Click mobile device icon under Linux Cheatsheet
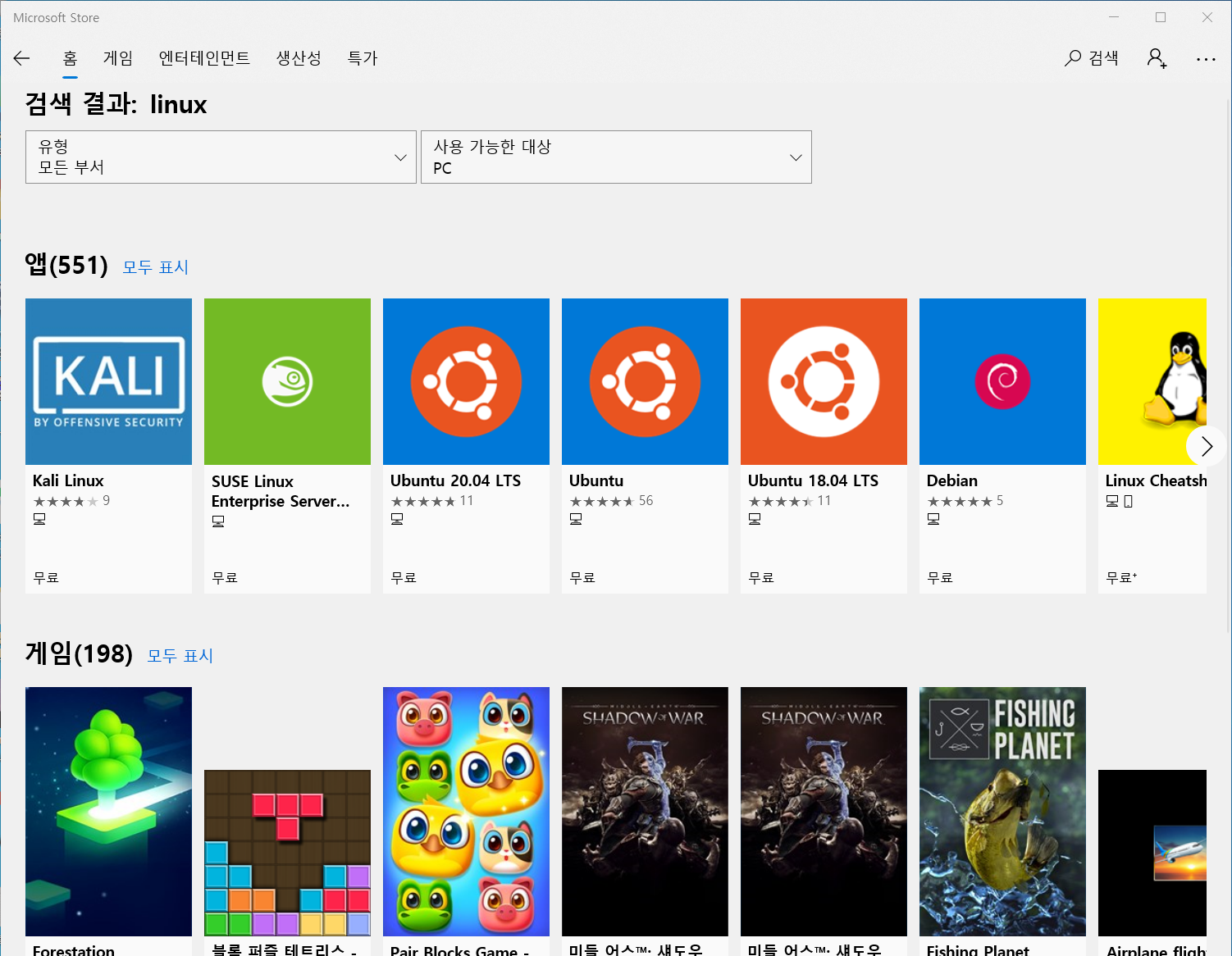The width and height of the screenshot is (1232, 956). coord(1129,501)
